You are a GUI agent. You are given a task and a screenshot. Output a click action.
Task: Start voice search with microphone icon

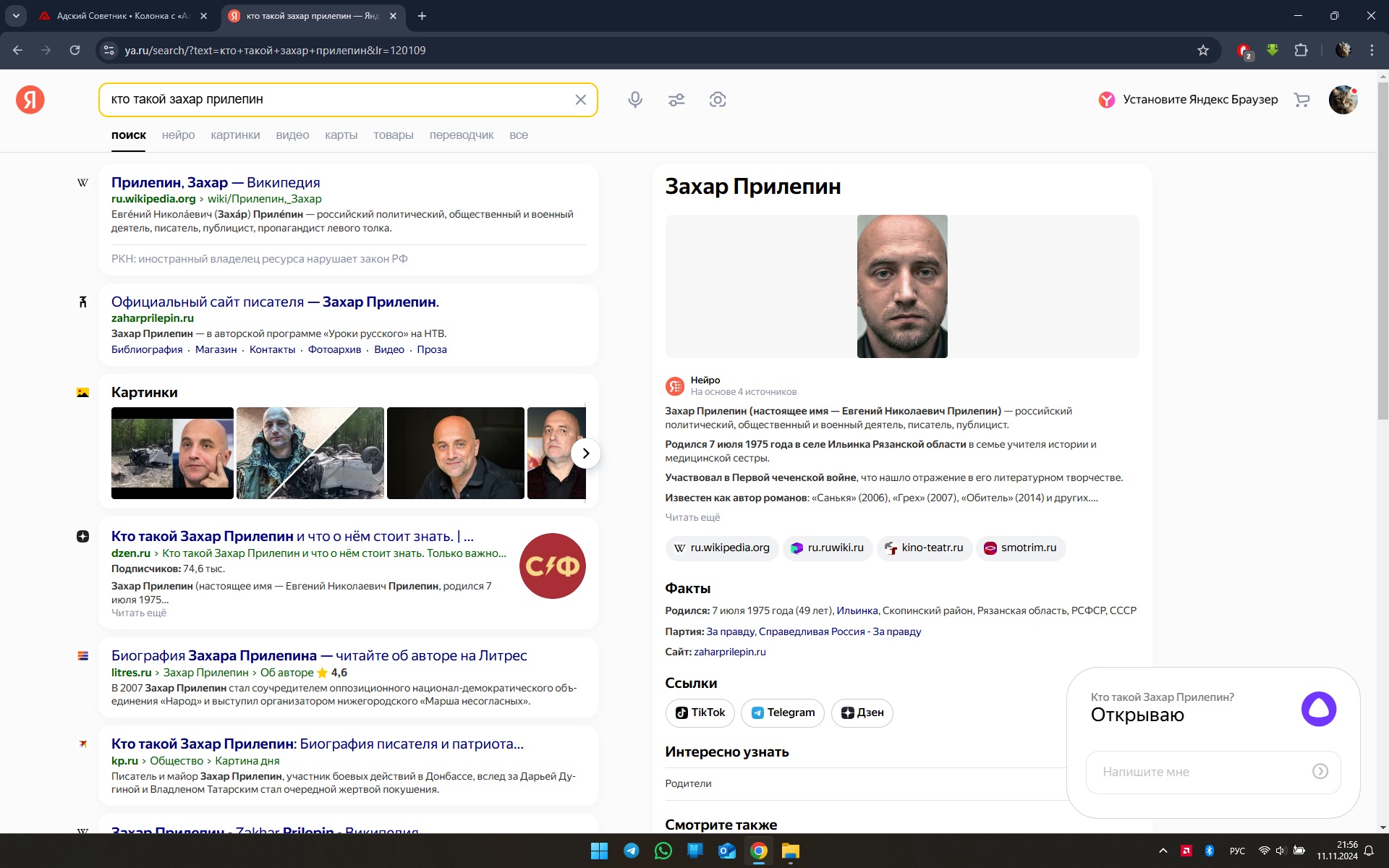635,100
